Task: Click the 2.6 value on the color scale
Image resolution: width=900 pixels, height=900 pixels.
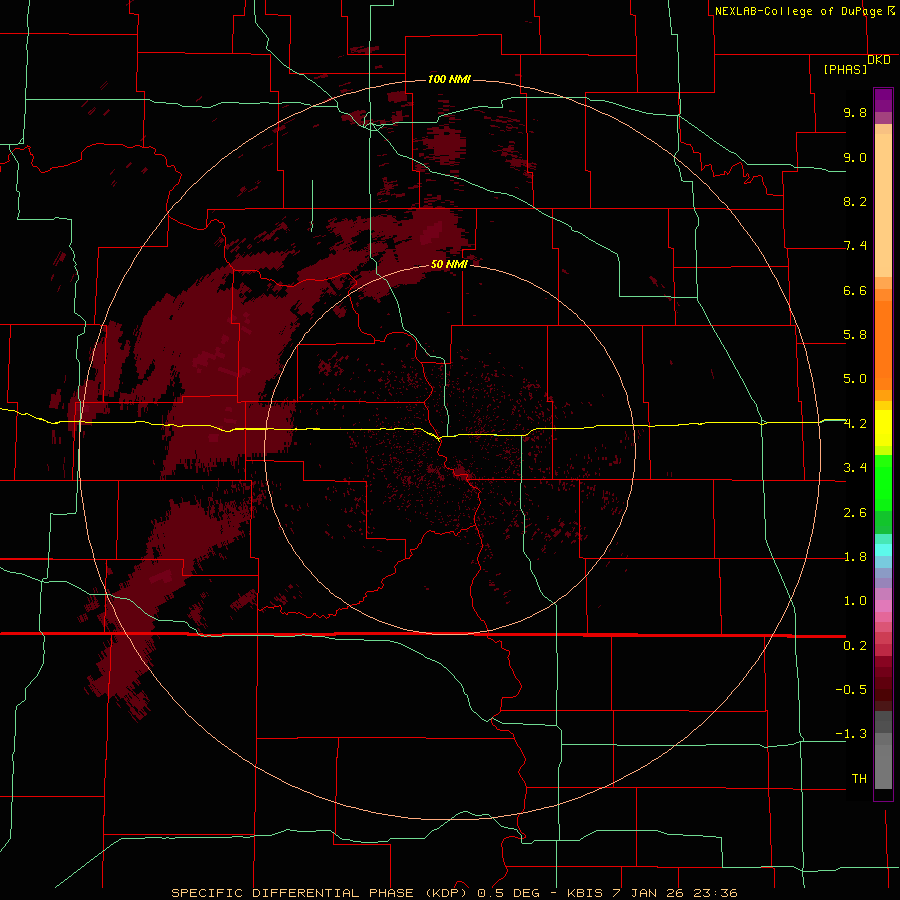Action: click(x=855, y=513)
